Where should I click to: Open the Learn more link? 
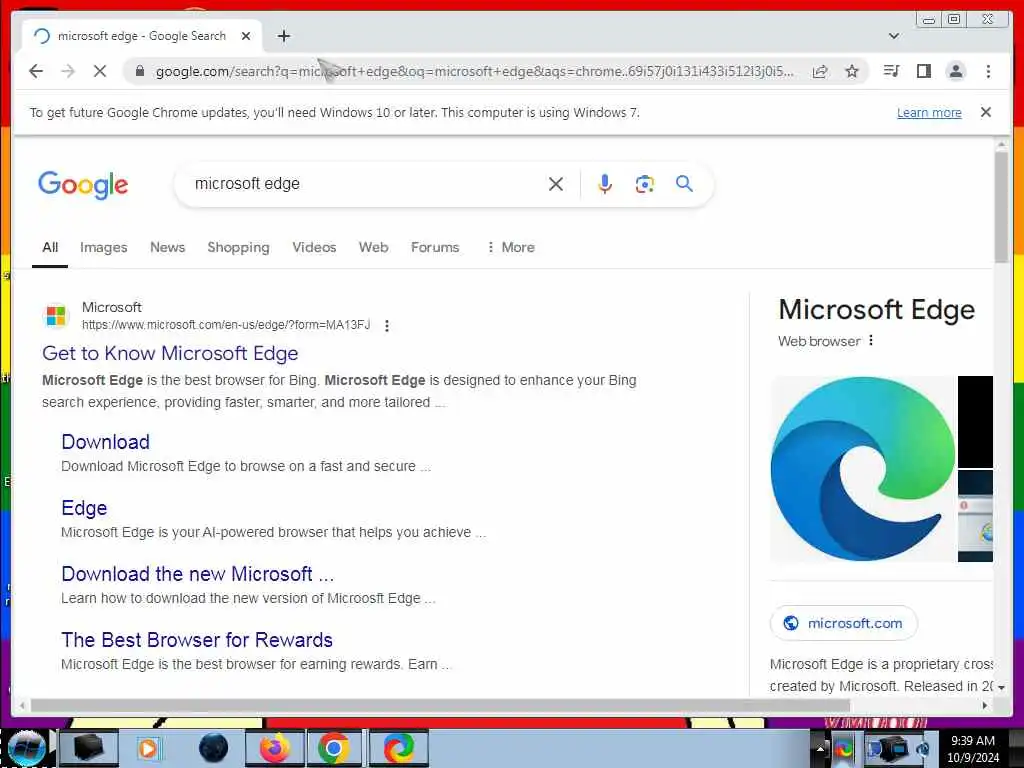pyautogui.click(x=929, y=112)
